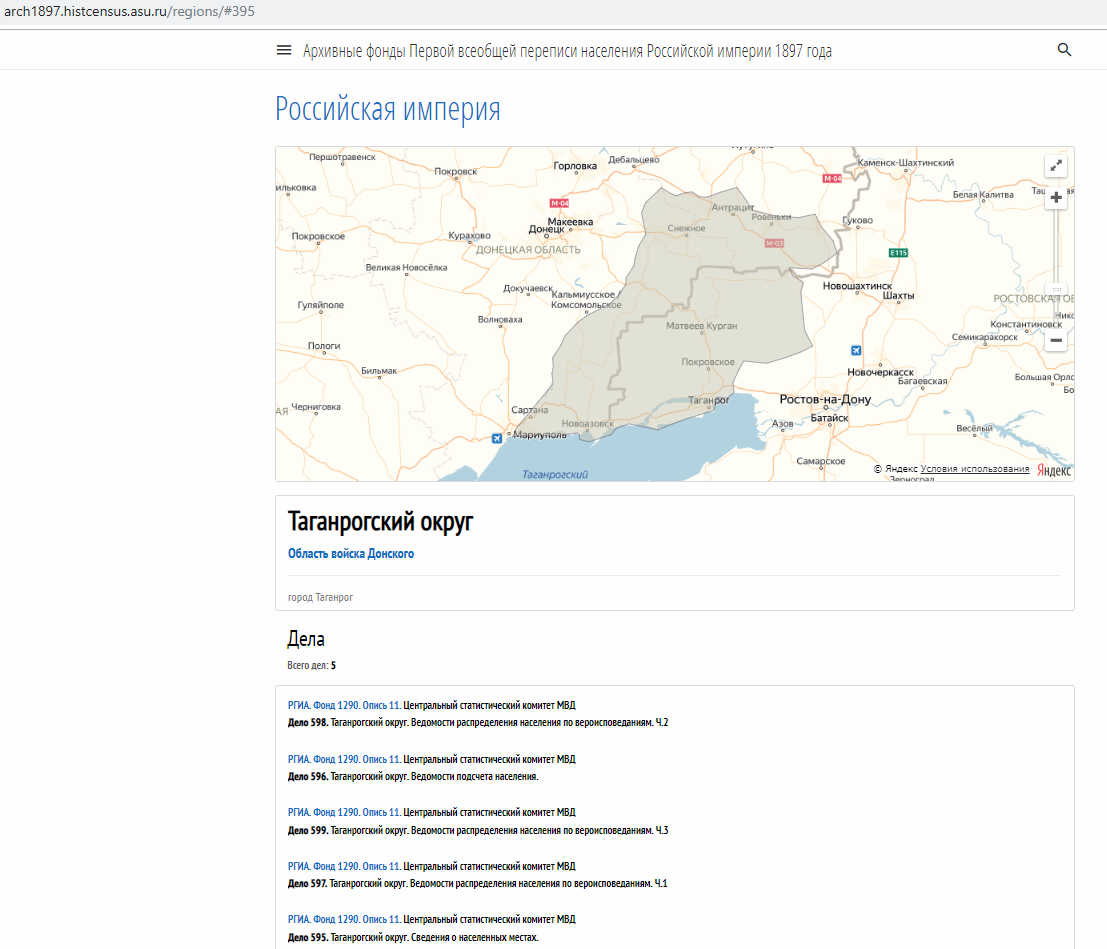1107x949 pixels.
Task: Open Фонд 1290 link above Дело 596
Action: pos(335,760)
